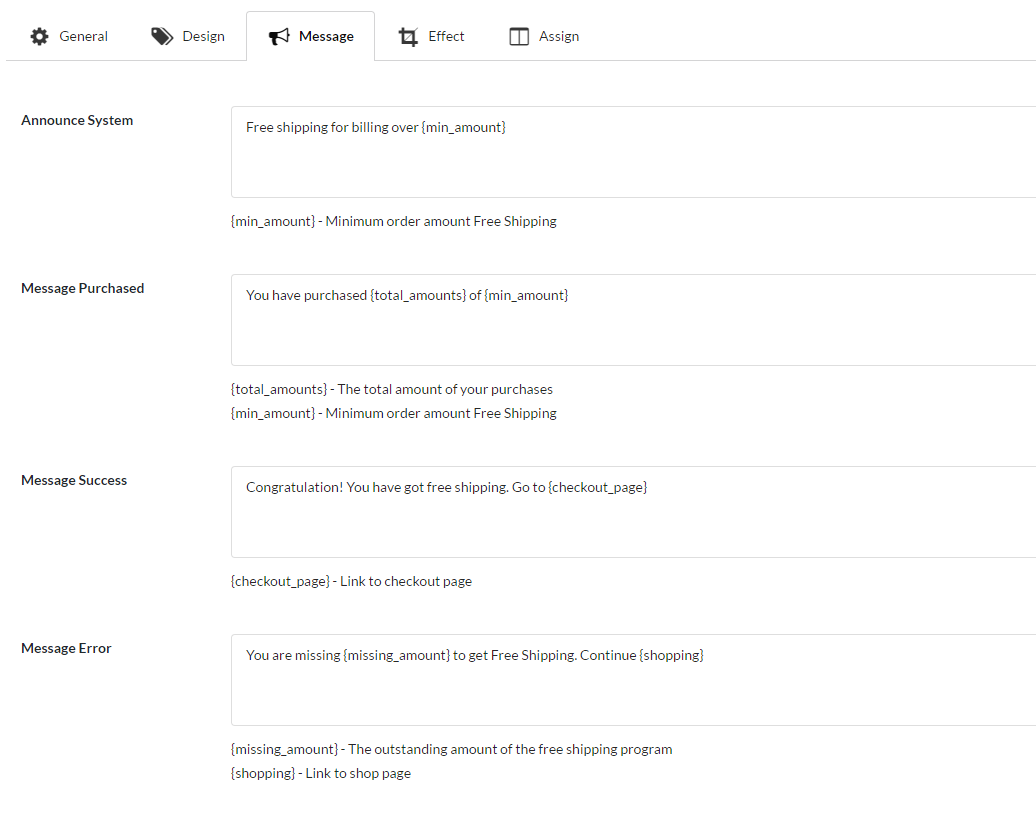Click the Message Purchased label
Viewport: 1036px width, 831px height.
pos(82,288)
